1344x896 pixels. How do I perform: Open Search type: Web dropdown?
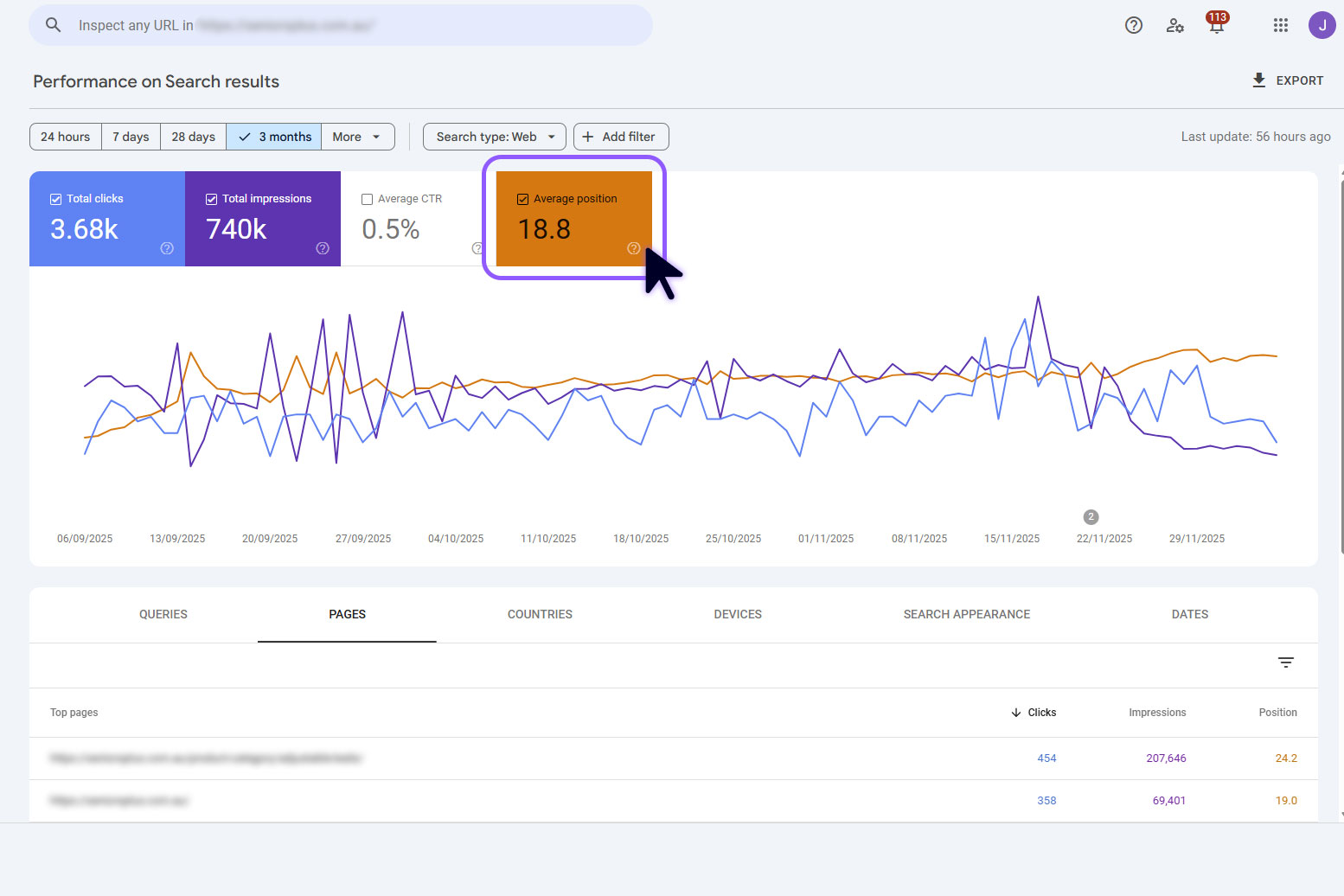tap(495, 137)
